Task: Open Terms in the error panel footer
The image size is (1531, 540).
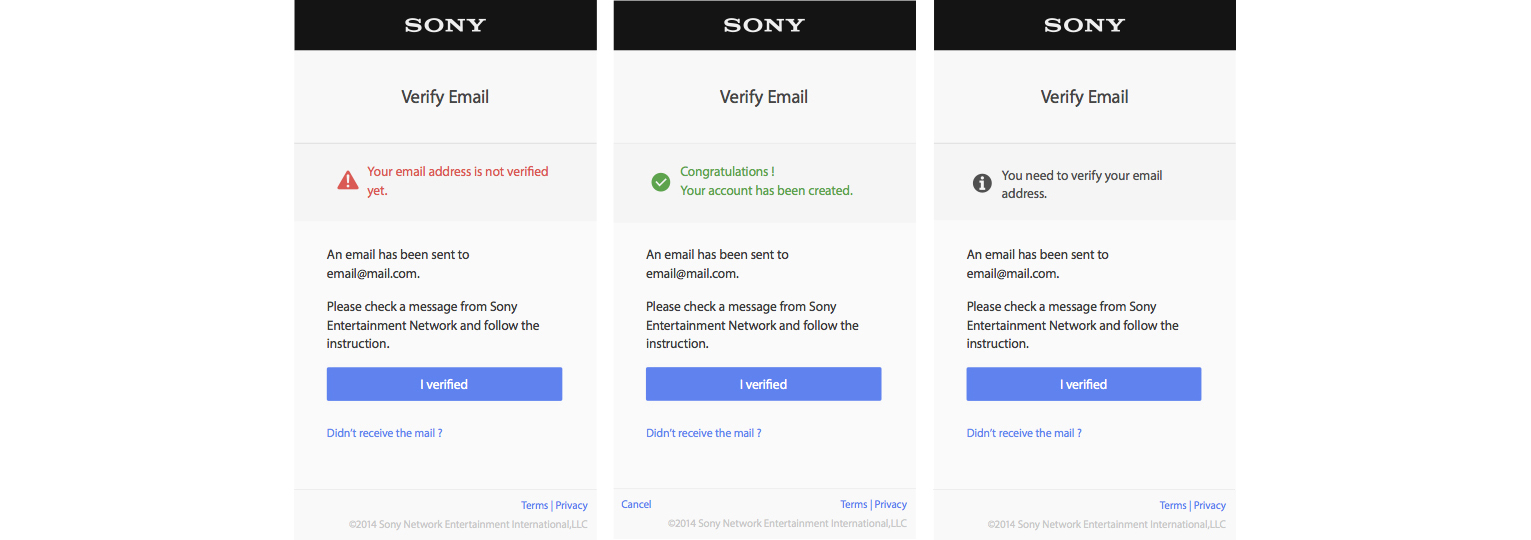Action: 534,505
